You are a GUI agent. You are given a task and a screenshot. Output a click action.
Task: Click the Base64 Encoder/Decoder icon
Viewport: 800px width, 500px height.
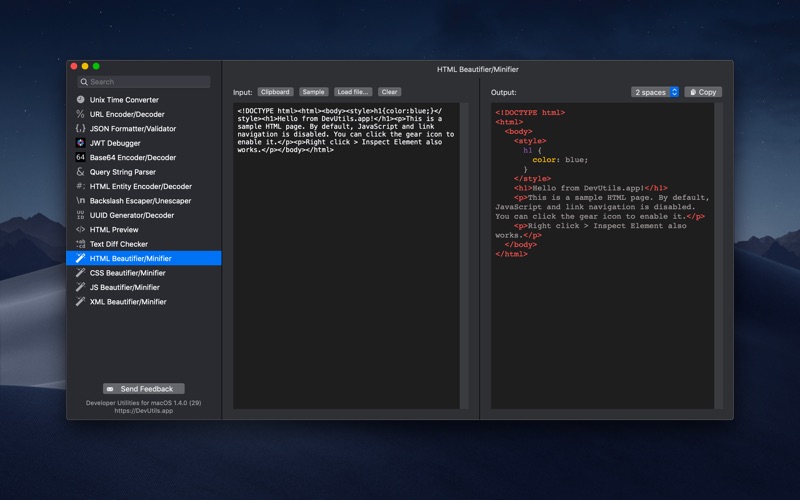(80, 157)
